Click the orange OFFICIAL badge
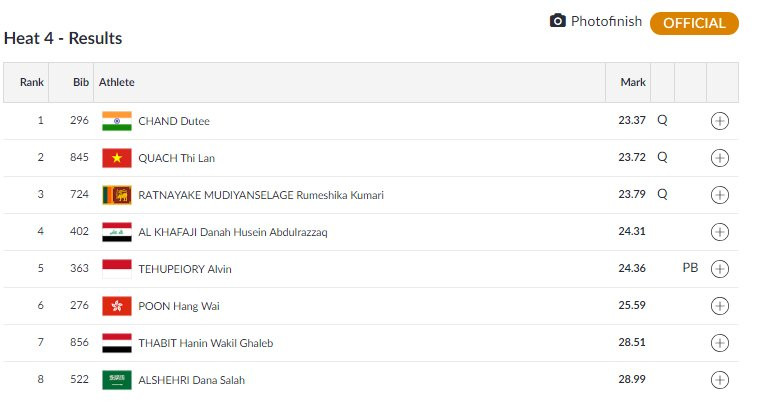Image resolution: width=757 pixels, height=405 pixels. (x=694, y=23)
